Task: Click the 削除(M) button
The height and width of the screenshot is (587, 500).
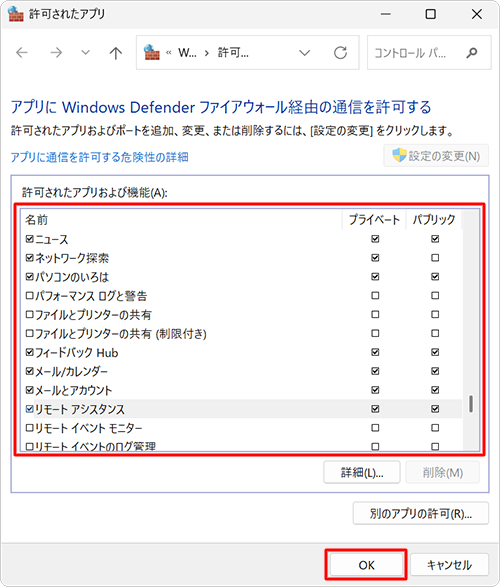Action: 443,472
